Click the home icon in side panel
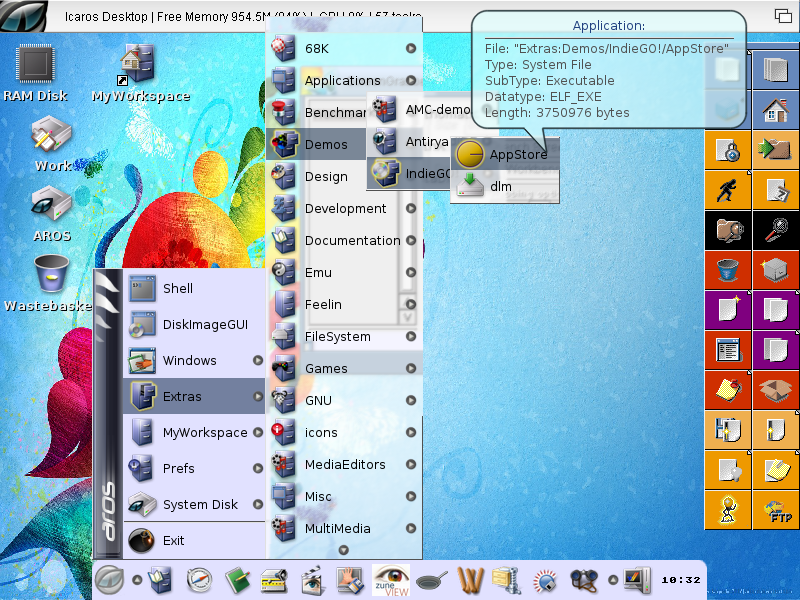800x600 pixels. pyautogui.click(x=776, y=110)
